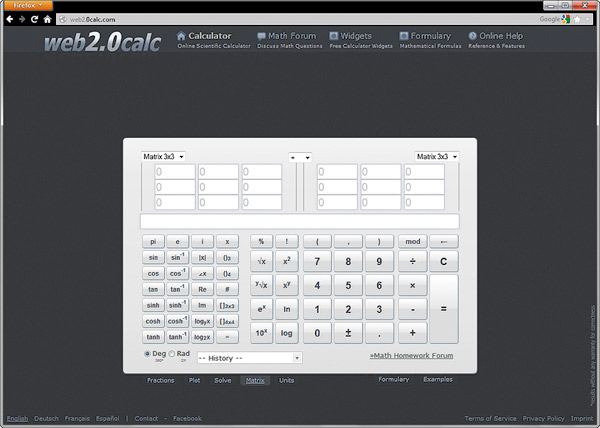Image resolution: width=600 pixels, height=428 pixels.
Task: Click the percent key
Action: (x=262, y=241)
